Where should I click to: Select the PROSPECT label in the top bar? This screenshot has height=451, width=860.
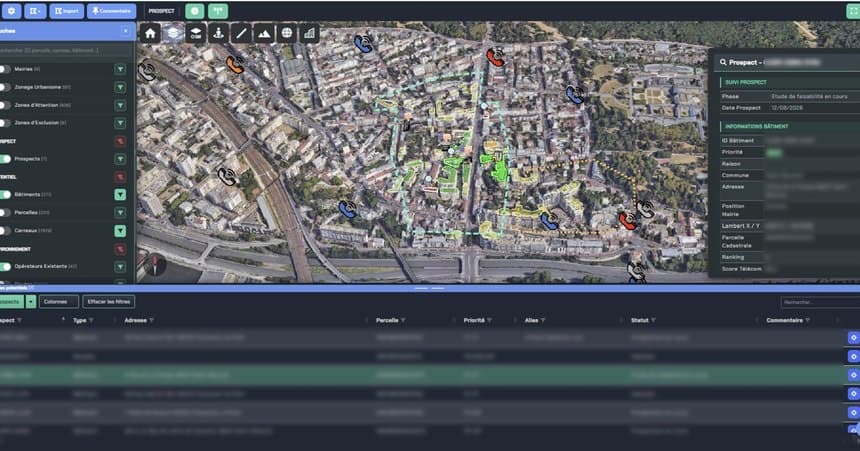161,11
